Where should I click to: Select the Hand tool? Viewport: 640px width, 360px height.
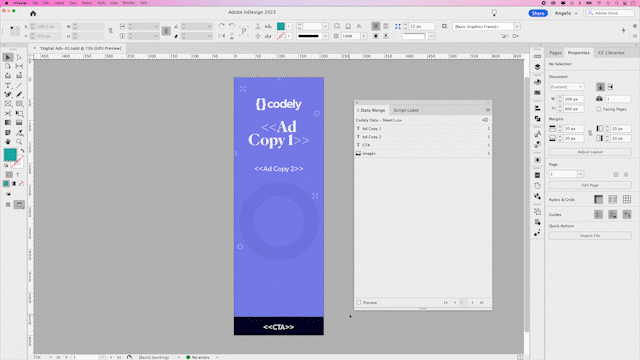coord(8,142)
